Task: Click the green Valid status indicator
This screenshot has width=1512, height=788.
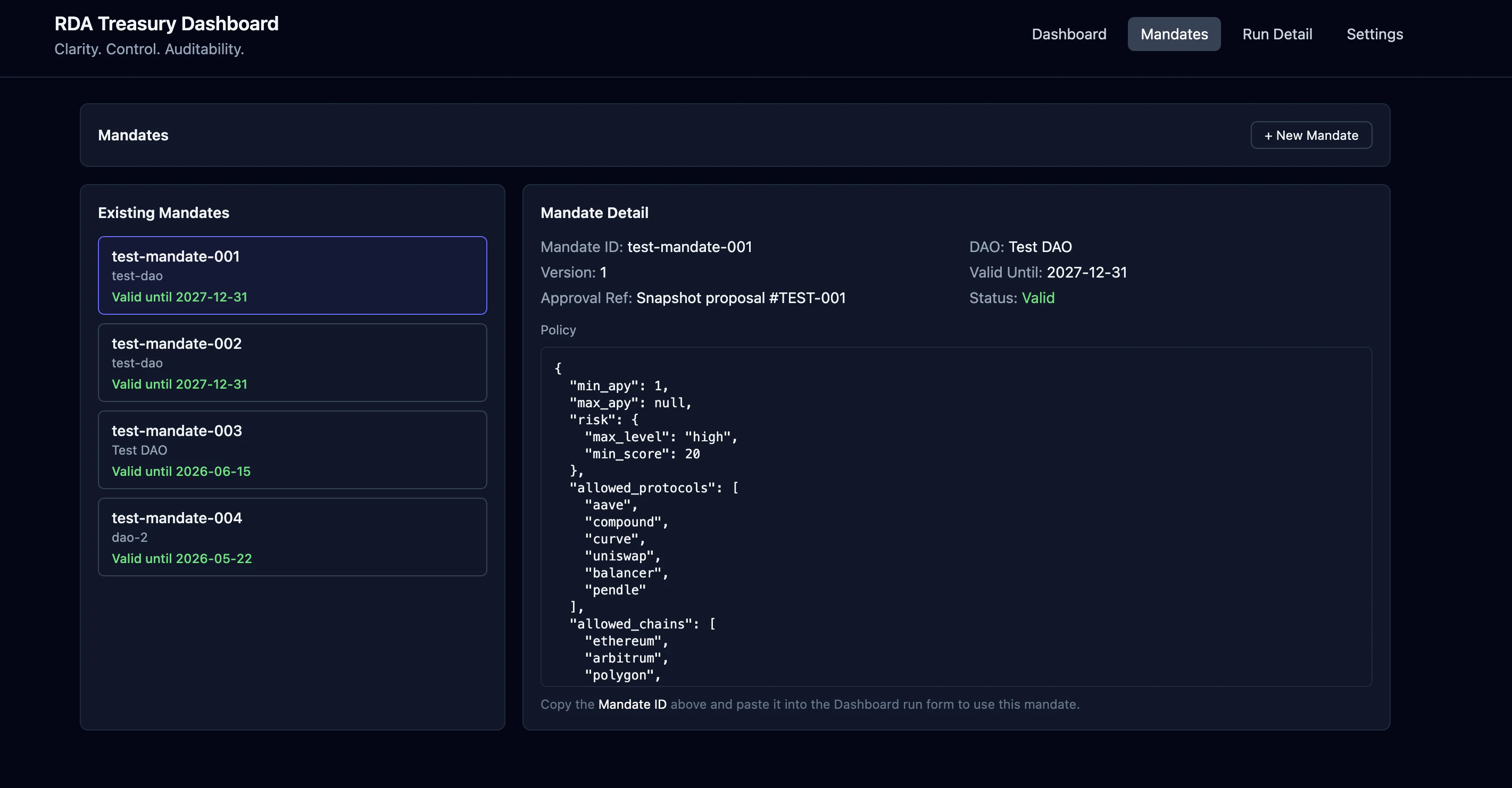Action: pos(1038,297)
